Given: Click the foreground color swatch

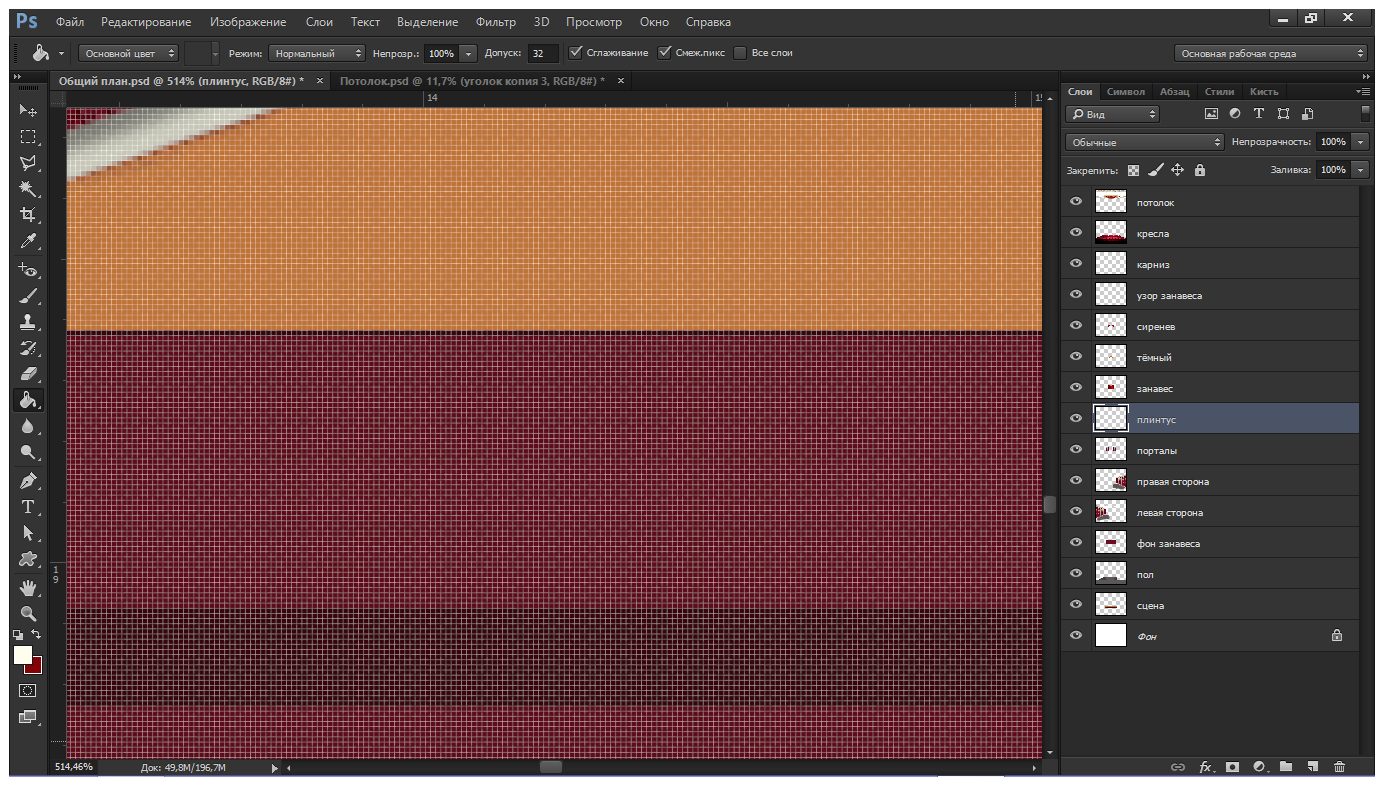Looking at the screenshot, I should (x=23, y=655).
